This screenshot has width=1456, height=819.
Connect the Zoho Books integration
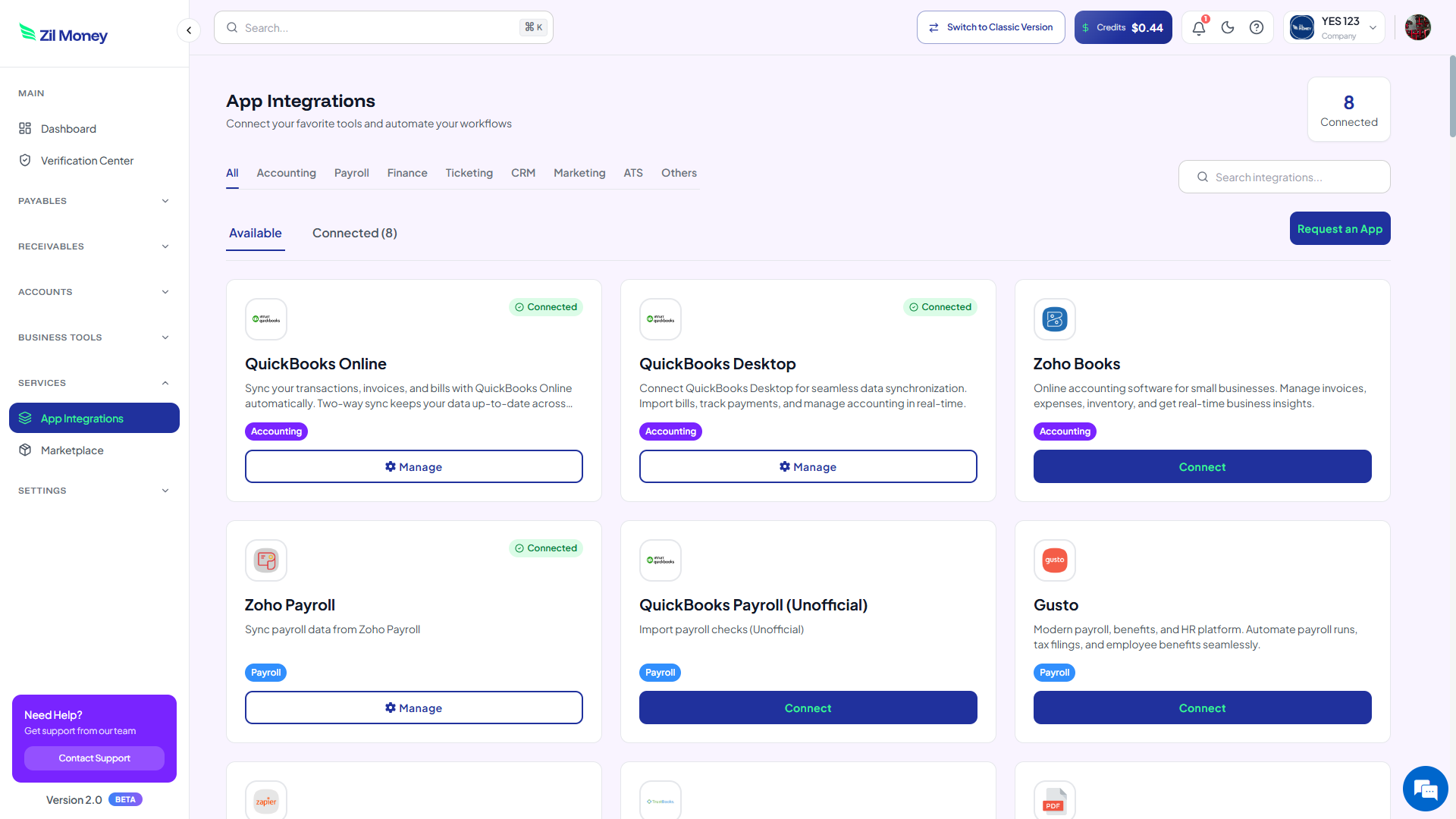(1203, 466)
